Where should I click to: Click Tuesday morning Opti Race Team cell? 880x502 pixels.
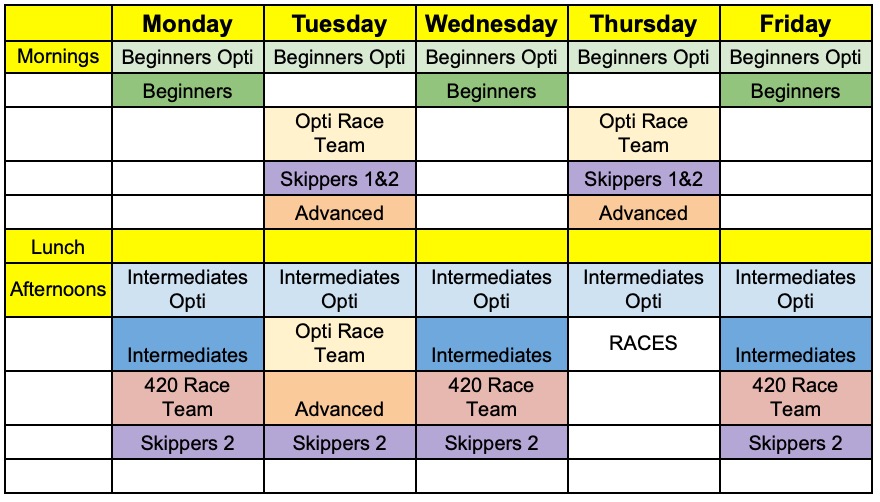340,134
